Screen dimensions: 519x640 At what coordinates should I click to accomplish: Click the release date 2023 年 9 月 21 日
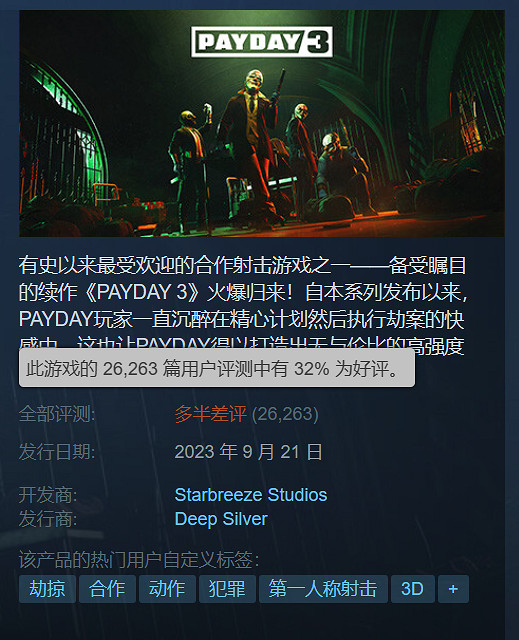pyautogui.click(x=248, y=452)
